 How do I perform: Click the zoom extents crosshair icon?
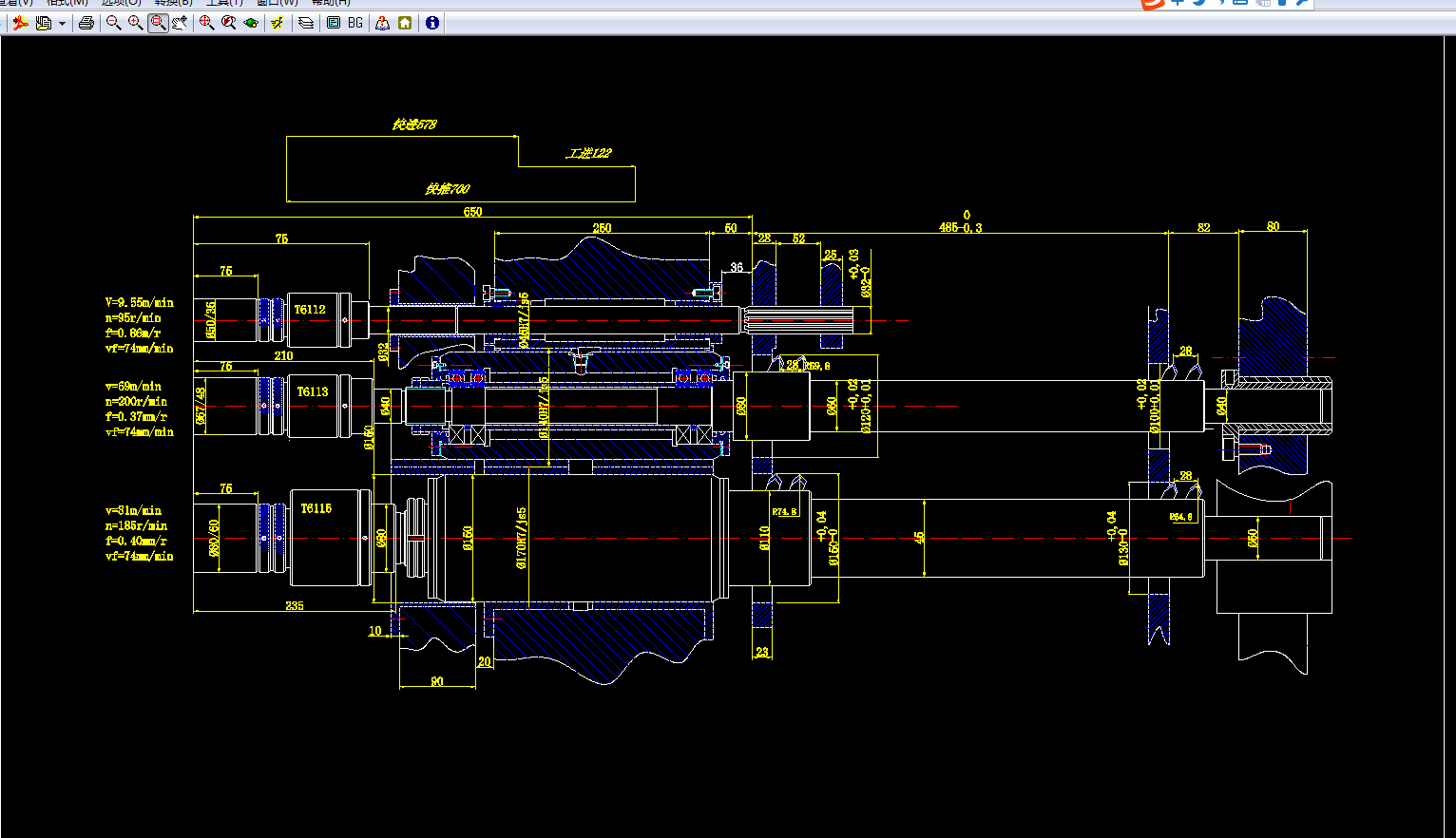(x=206, y=23)
